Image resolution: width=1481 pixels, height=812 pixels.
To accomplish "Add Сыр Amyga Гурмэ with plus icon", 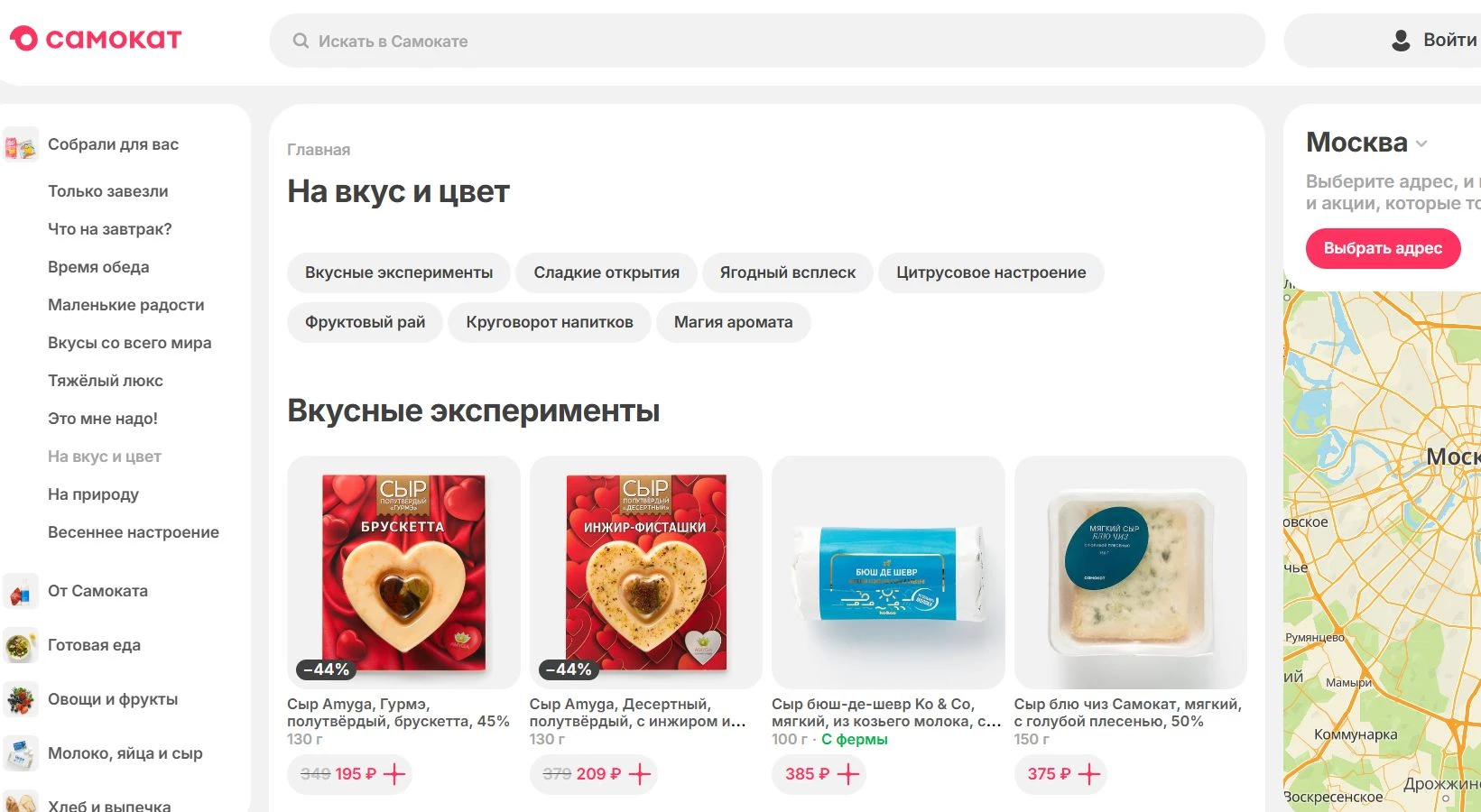I will point(394,774).
